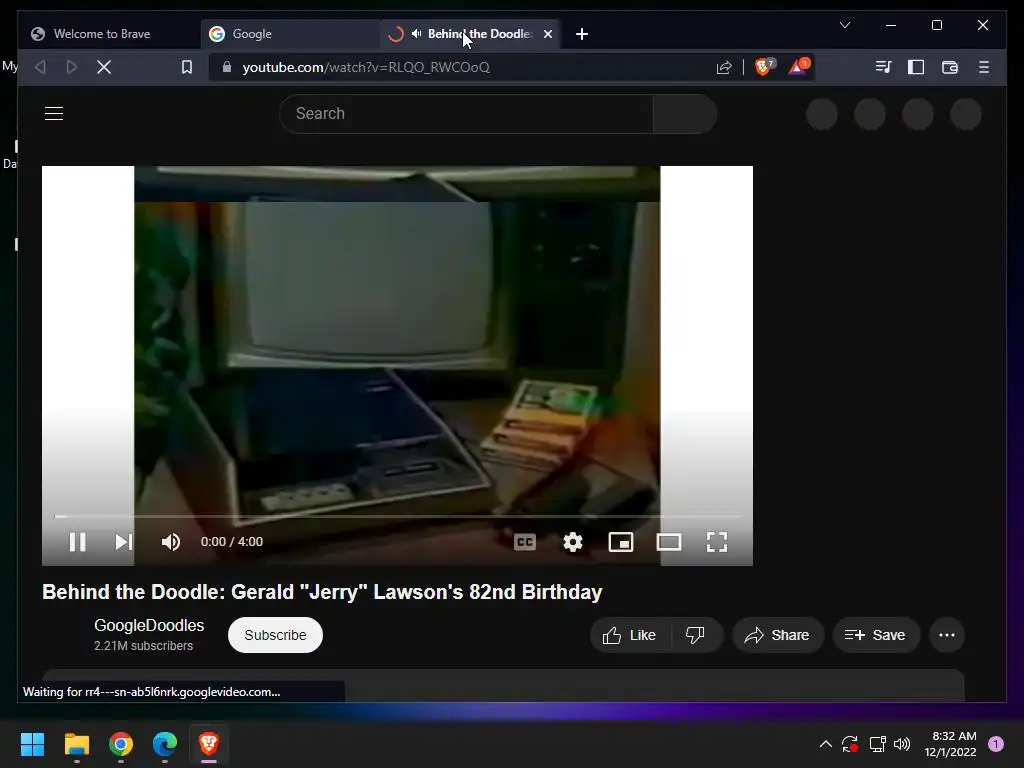Focus the YouTube Search field

[466, 114]
